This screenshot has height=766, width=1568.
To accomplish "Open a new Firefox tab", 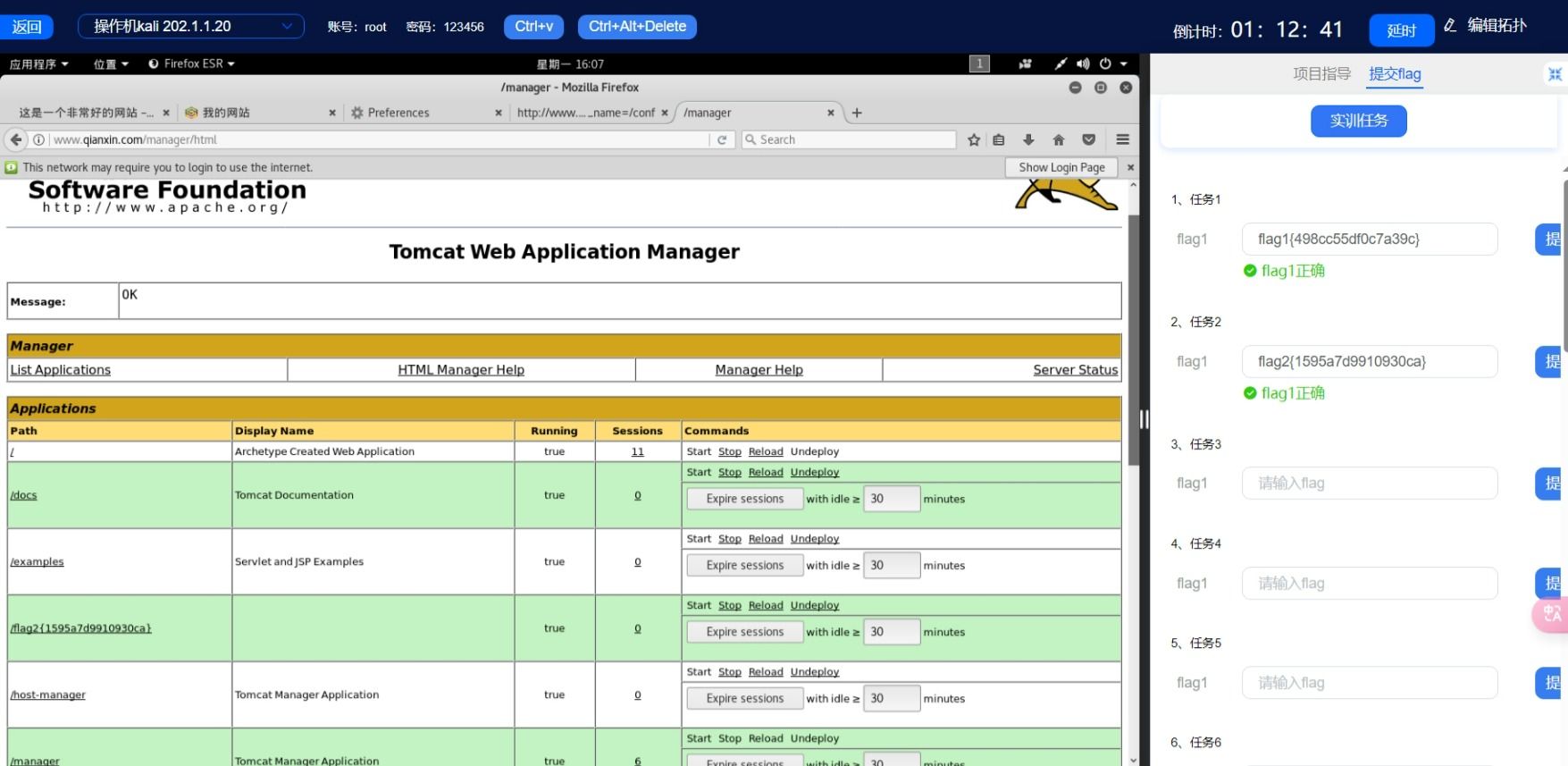I will 857,113.
